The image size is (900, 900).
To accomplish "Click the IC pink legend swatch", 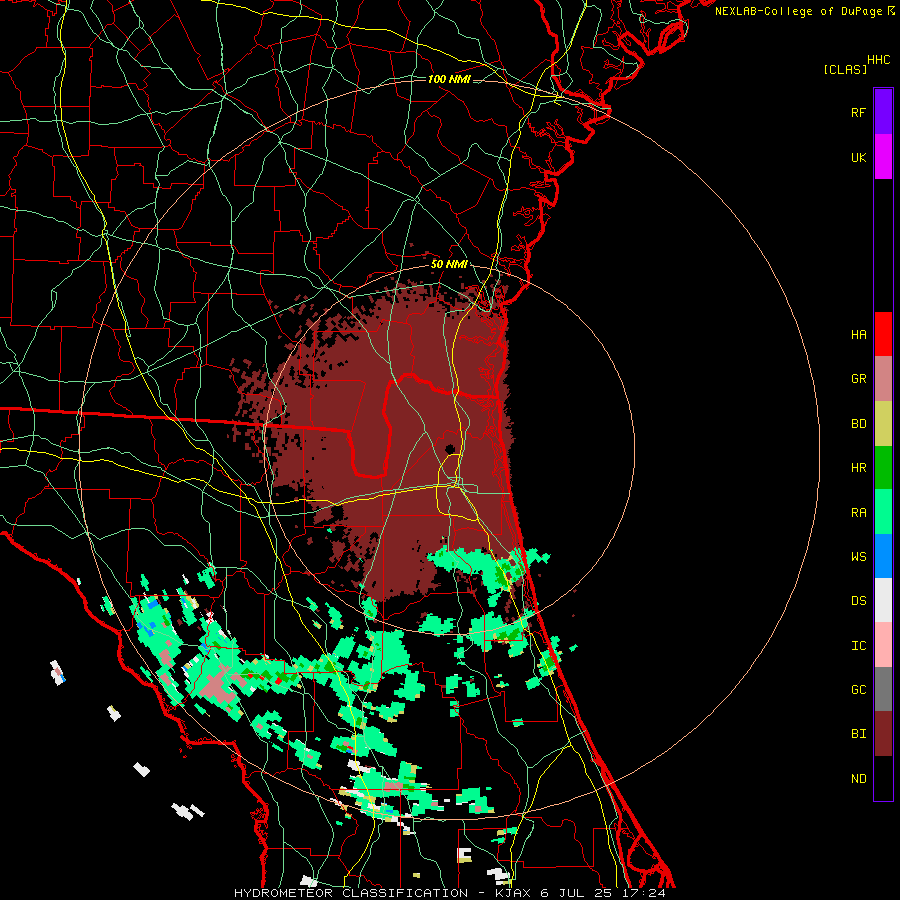I will pos(883,645).
